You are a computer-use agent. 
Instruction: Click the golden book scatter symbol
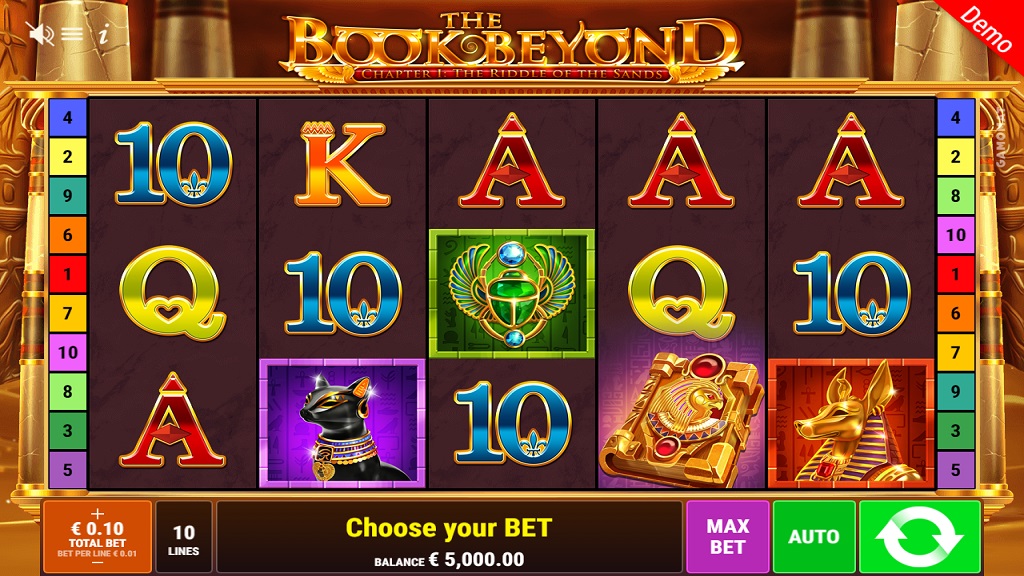coord(681,419)
